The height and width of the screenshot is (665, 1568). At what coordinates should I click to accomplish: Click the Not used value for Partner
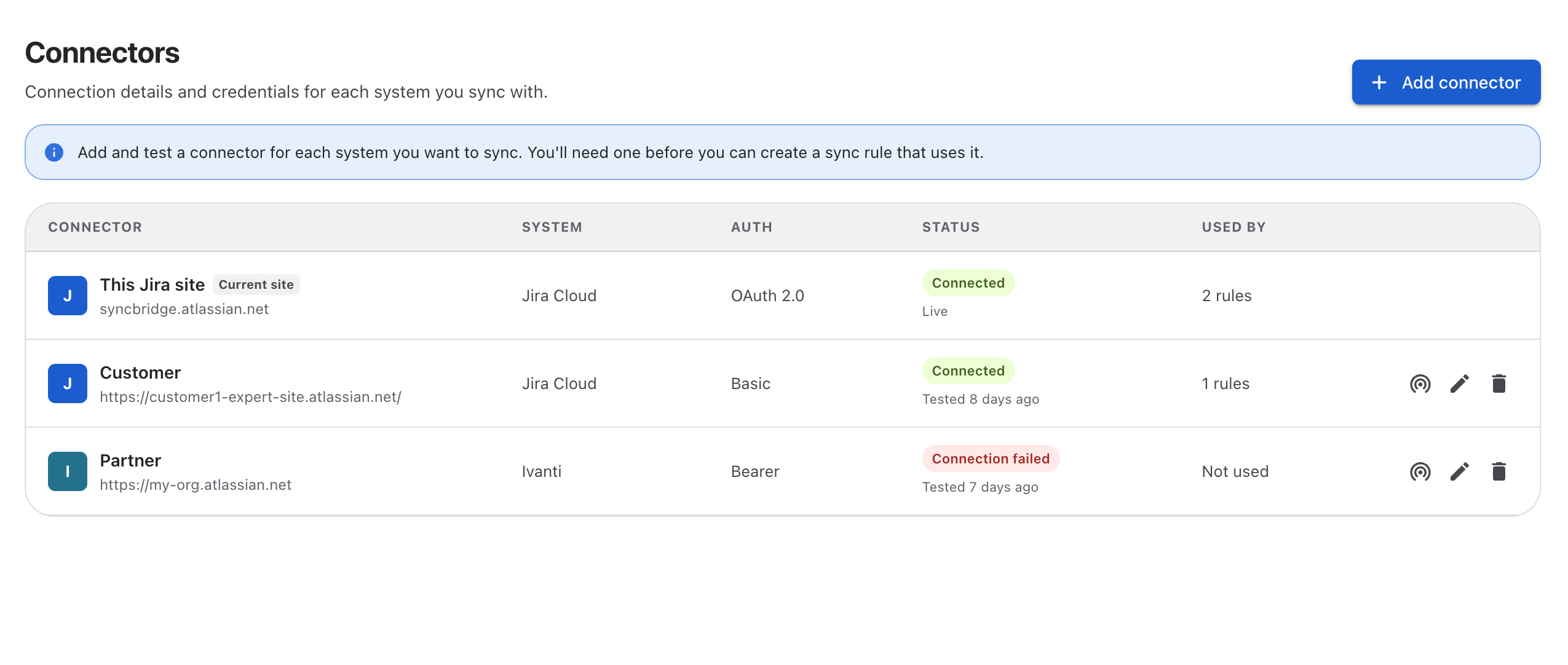tap(1235, 471)
